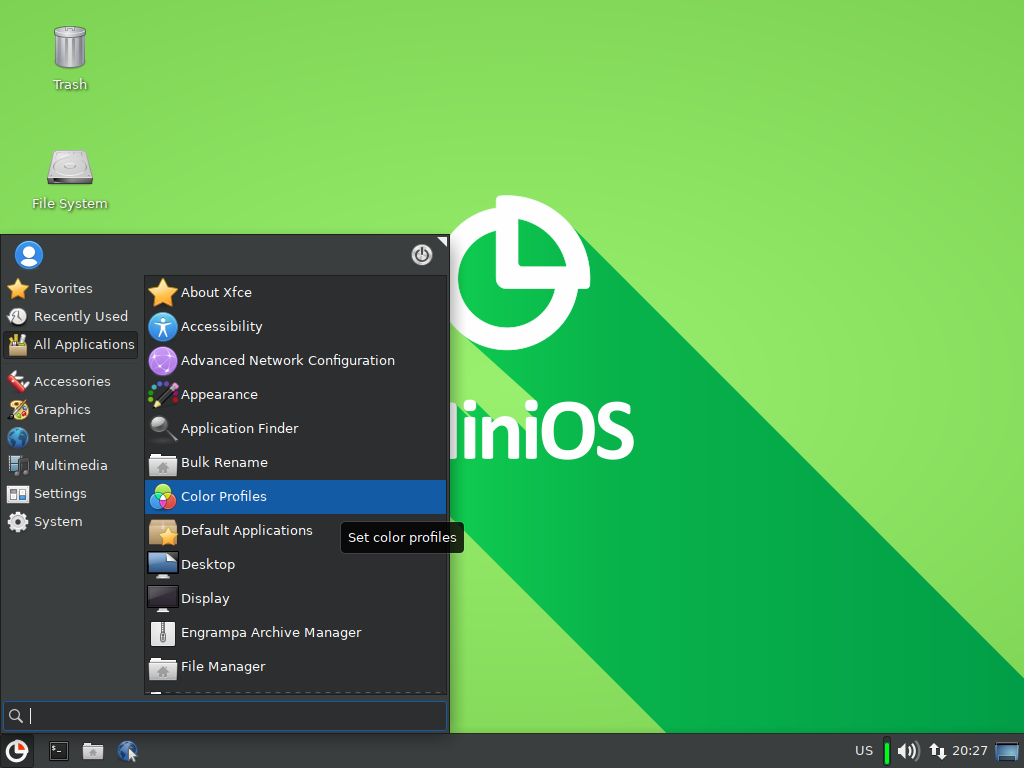Launch the terminal from the panel

click(x=59, y=751)
